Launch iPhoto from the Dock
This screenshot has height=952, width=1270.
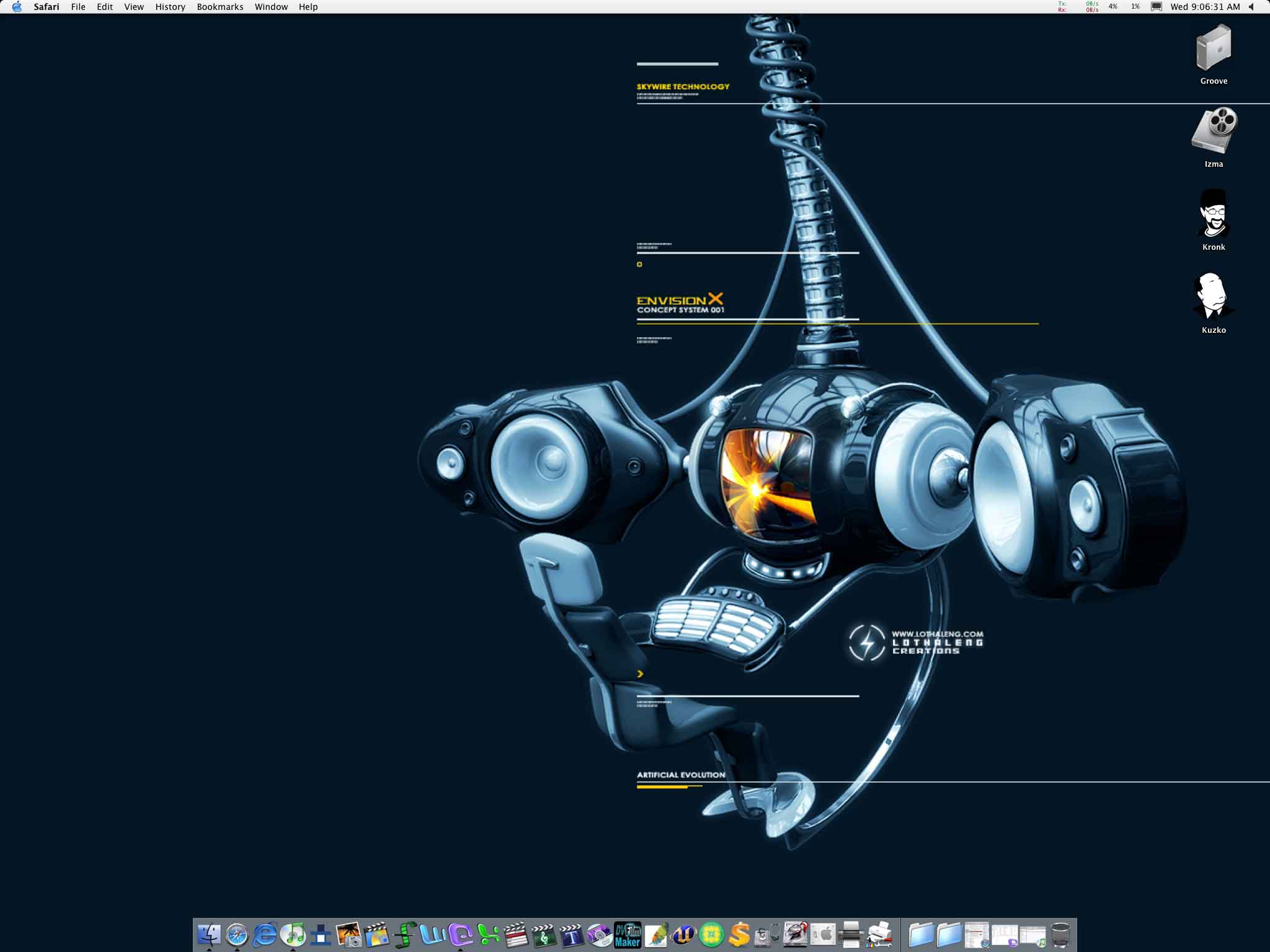click(x=349, y=935)
